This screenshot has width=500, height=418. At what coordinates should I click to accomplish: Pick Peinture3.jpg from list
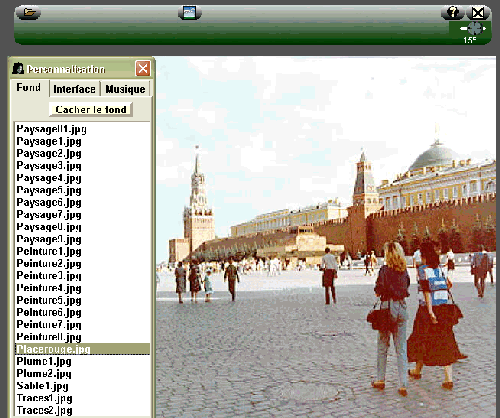(x=82, y=276)
